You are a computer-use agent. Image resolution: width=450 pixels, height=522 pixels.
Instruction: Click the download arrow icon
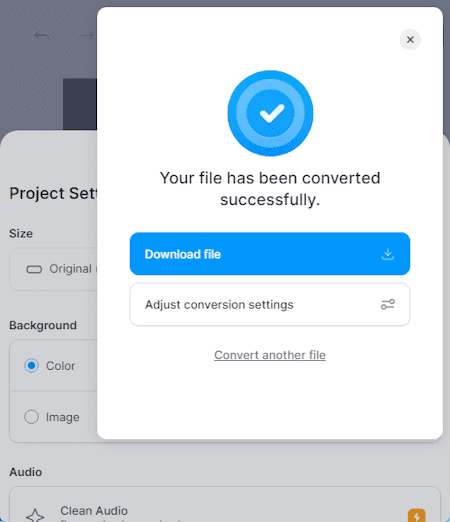pos(388,254)
